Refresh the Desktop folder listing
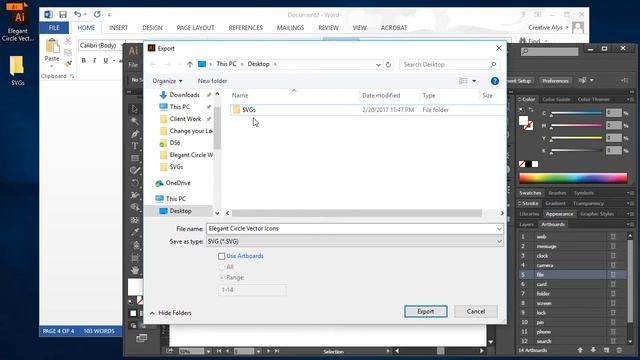Image resolution: width=640 pixels, height=360 pixels. click(389, 64)
